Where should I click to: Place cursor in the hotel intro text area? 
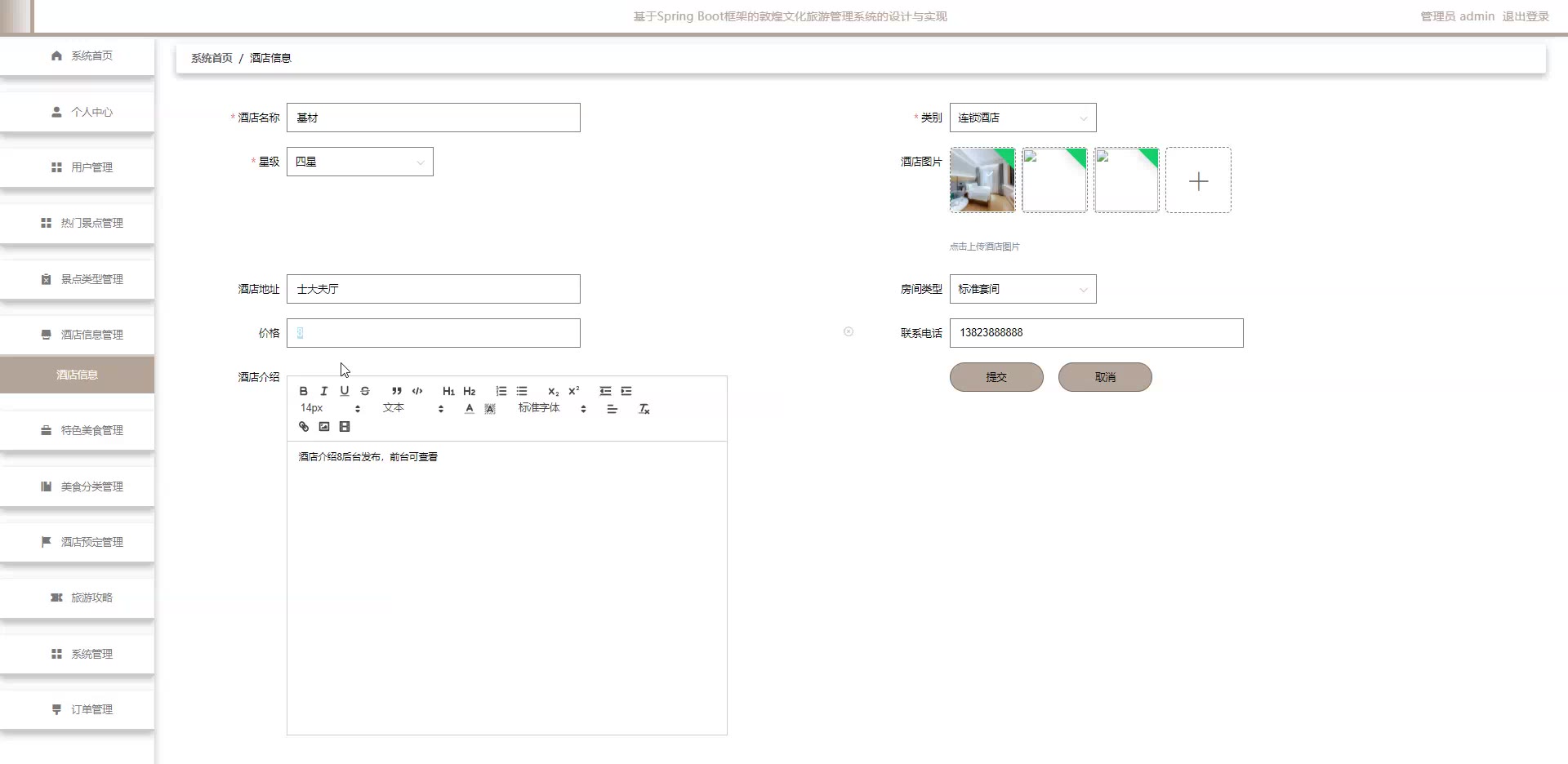pos(506,588)
